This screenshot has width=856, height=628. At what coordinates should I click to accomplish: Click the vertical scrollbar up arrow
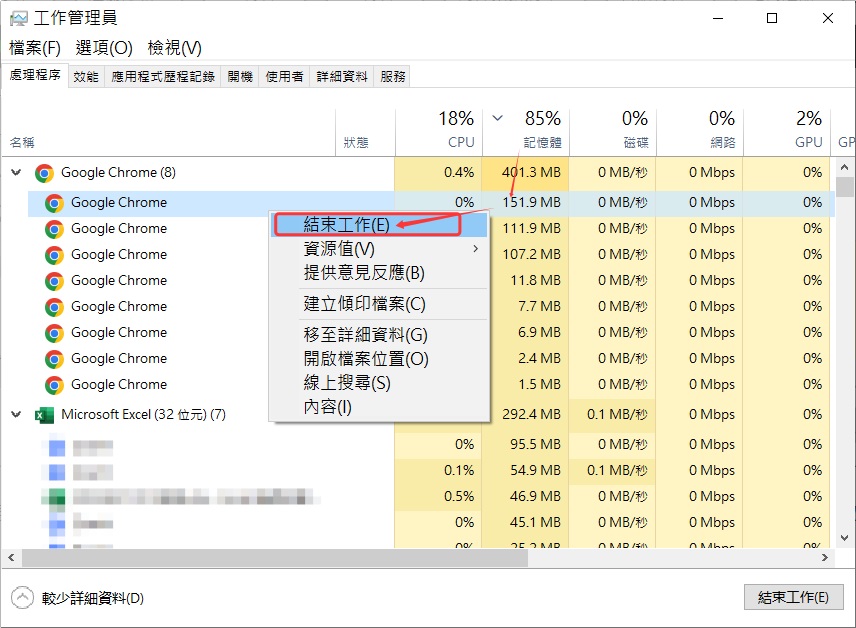pyautogui.click(x=845, y=167)
